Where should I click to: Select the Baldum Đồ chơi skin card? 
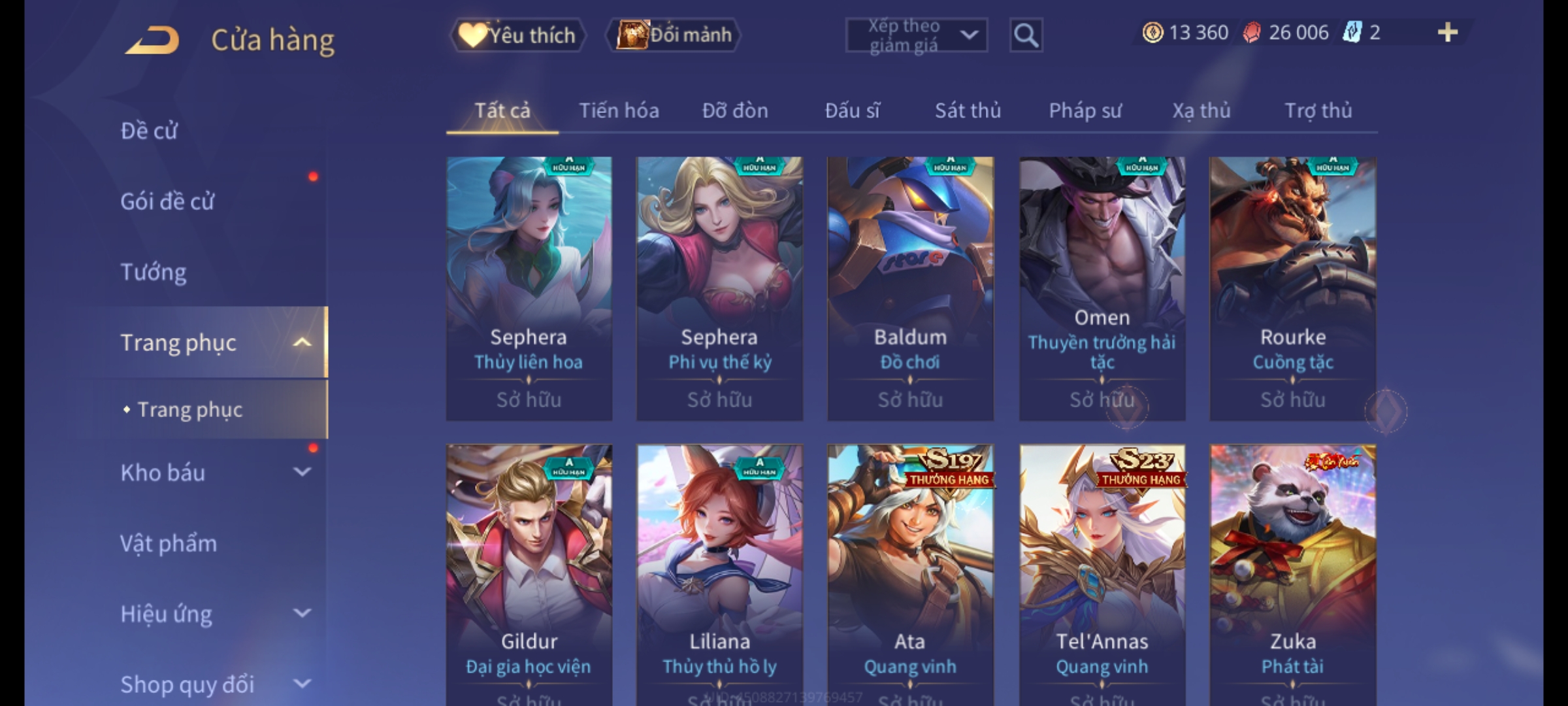[910, 288]
